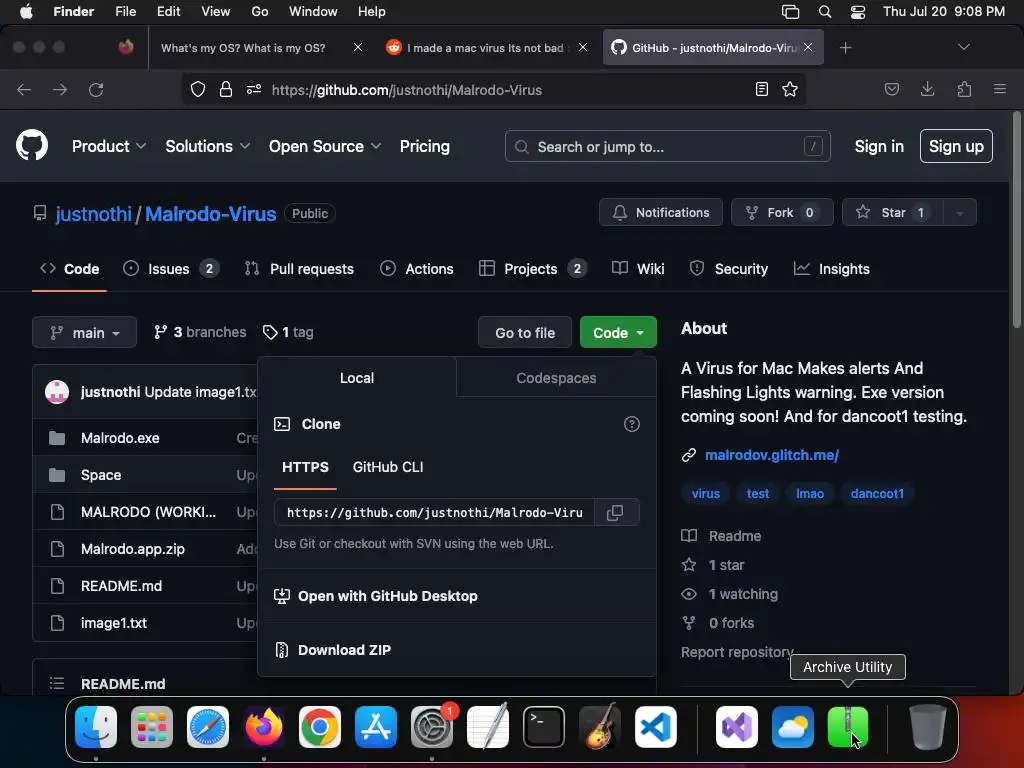This screenshot has width=1024, height=768.
Task: Open Terminal from the Dock
Action: click(x=544, y=727)
